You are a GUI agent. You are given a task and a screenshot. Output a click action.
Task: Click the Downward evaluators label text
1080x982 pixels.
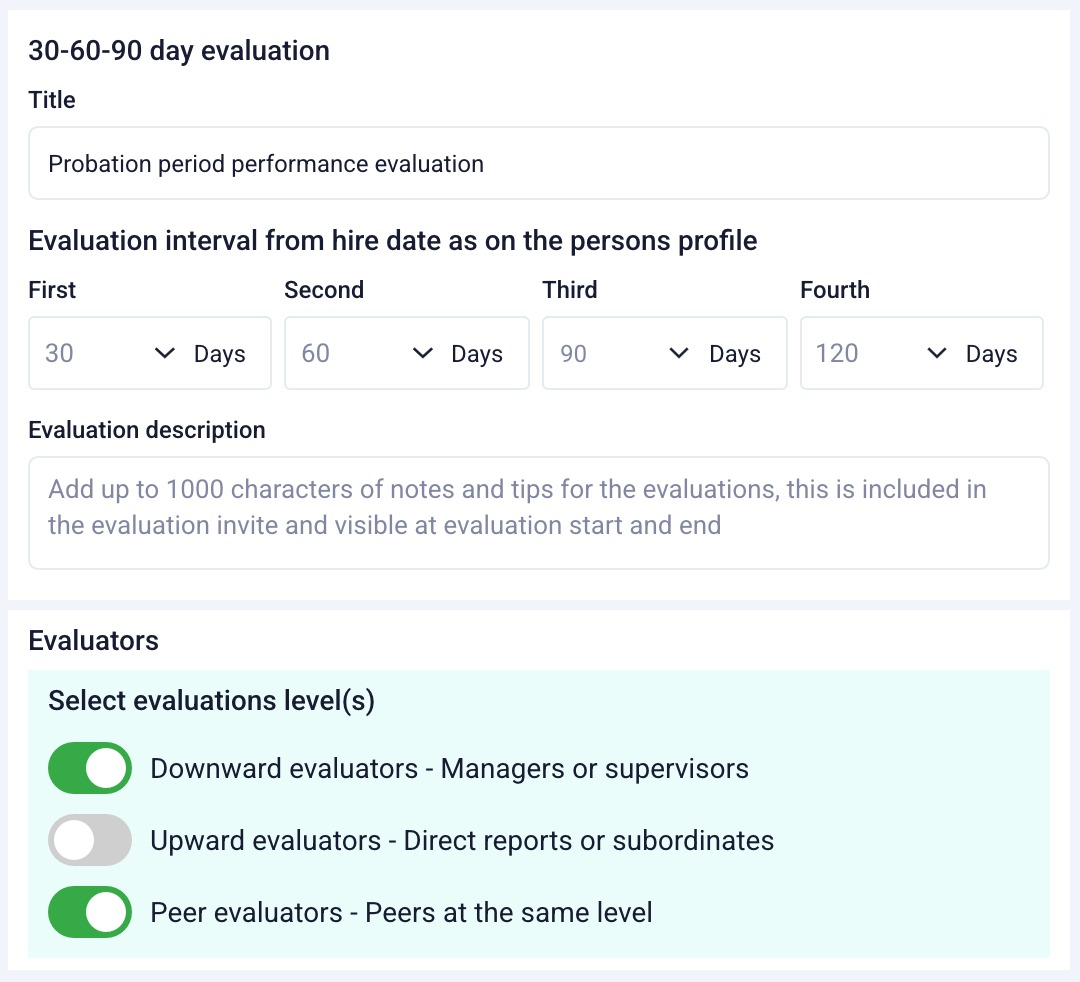click(450, 768)
